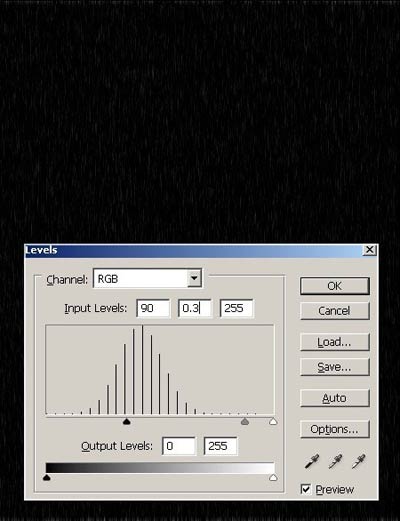Grab the black input shadow slider
The width and height of the screenshot is (400, 521).
(x=126, y=422)
